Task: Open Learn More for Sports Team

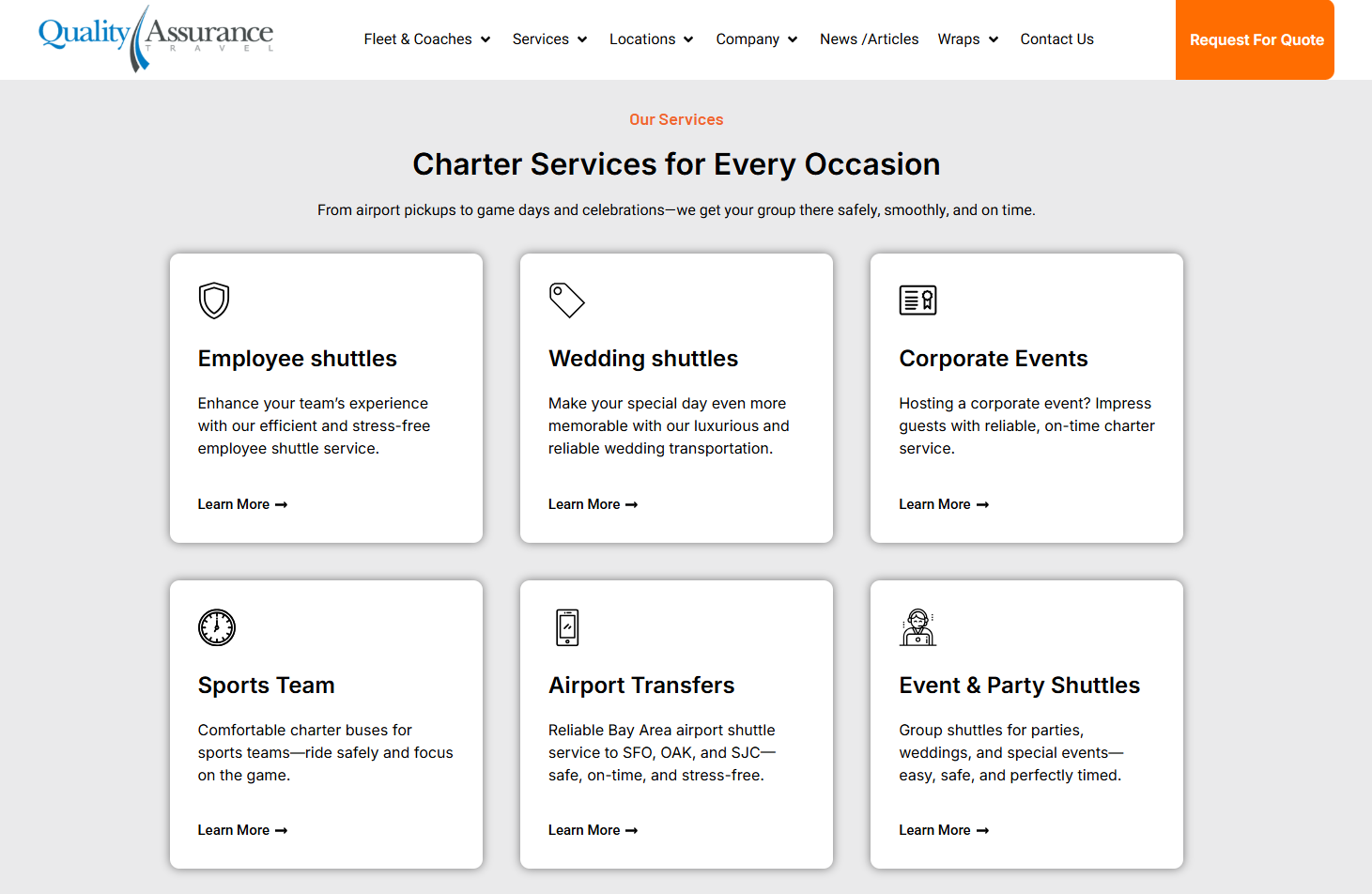Action: point(242,830)
